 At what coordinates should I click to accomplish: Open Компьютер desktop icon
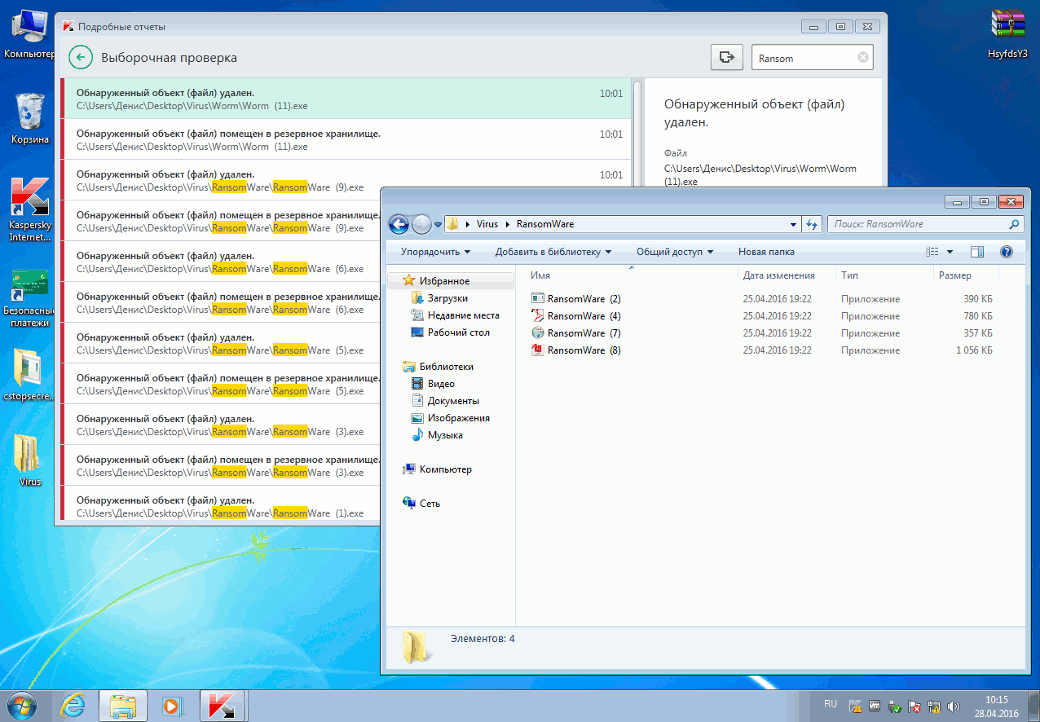click(x=28, y=33)
